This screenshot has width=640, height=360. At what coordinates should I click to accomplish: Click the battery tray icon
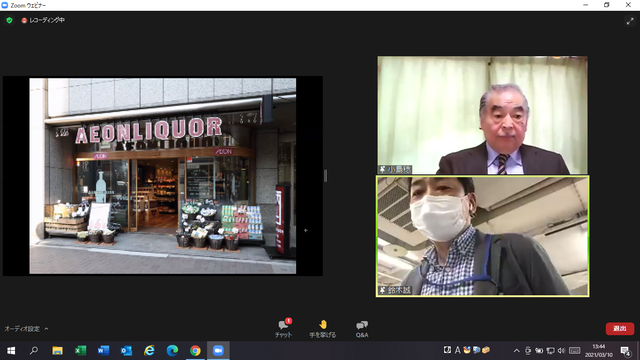(539, 351)
